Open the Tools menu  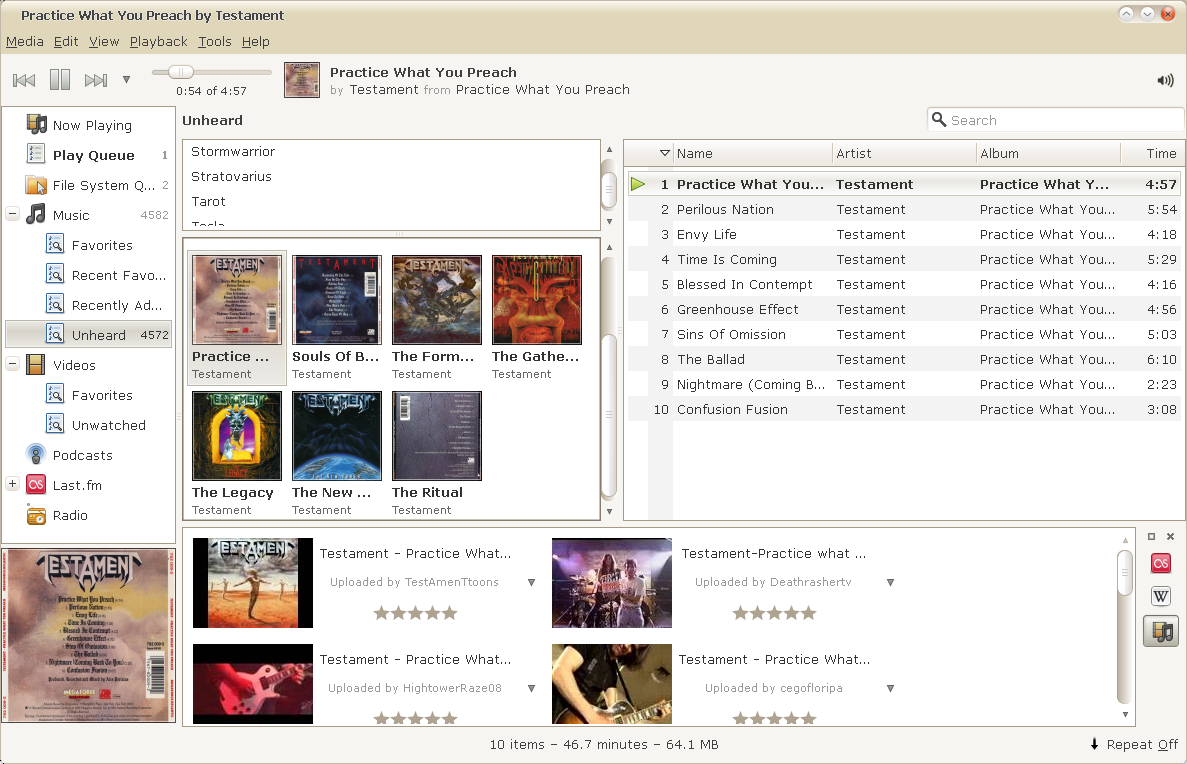pyautogui.click(x=214, y=42)
